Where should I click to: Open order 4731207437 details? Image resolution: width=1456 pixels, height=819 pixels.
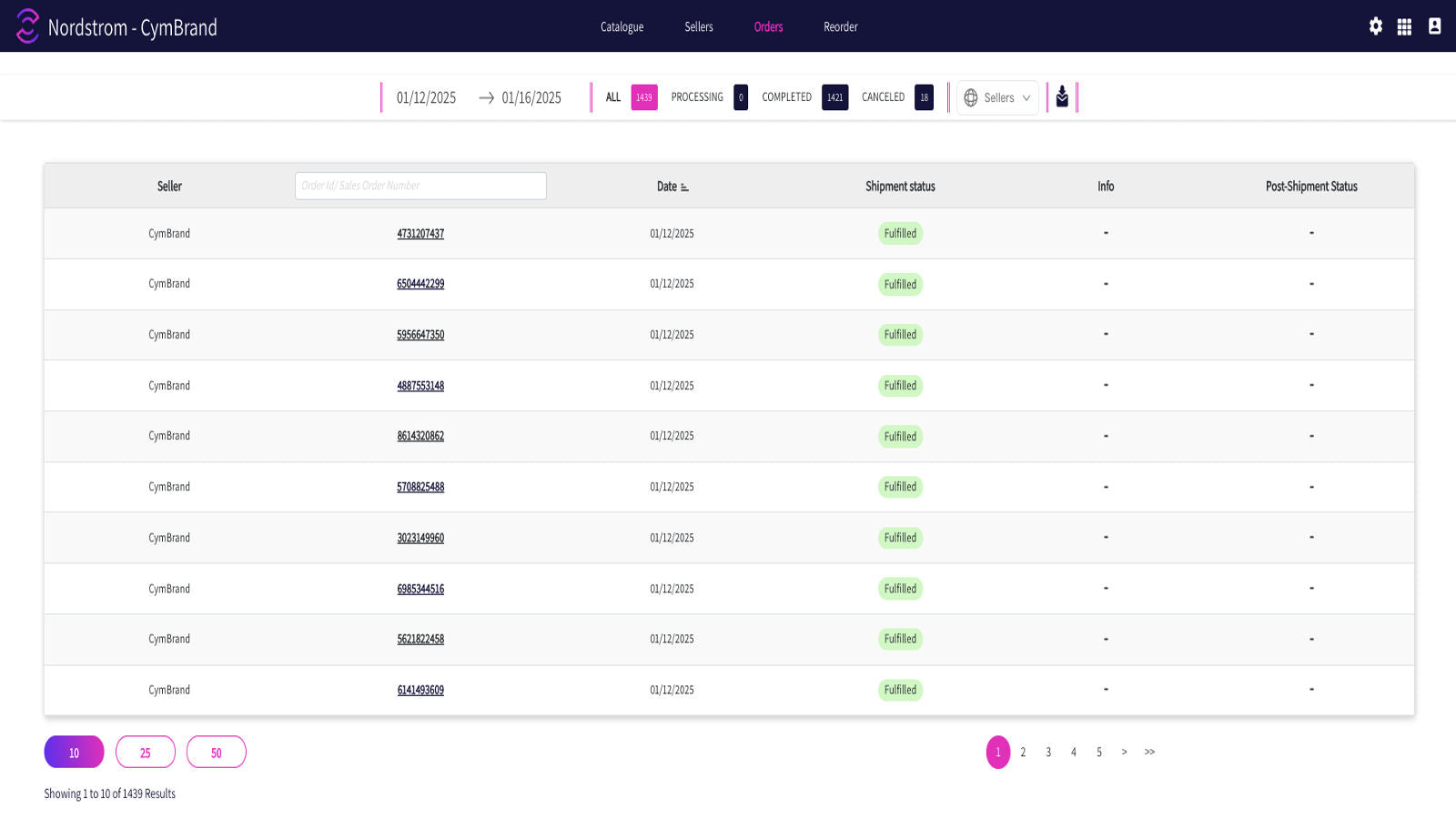click(420, 233)
